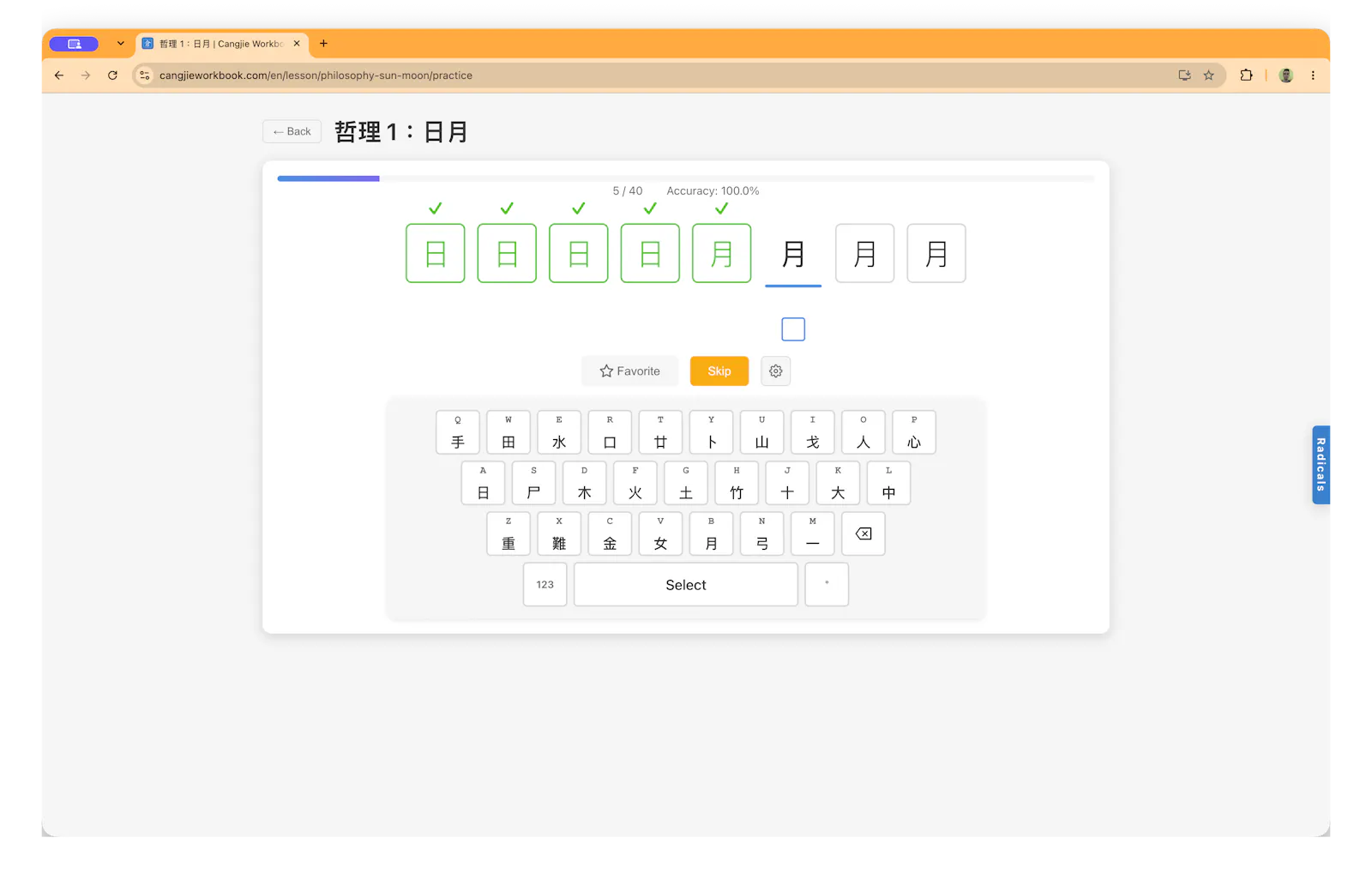Click the last pending 月 tile
The width and height of the screenshot is (1372, 892).
(x=936, y=253)
